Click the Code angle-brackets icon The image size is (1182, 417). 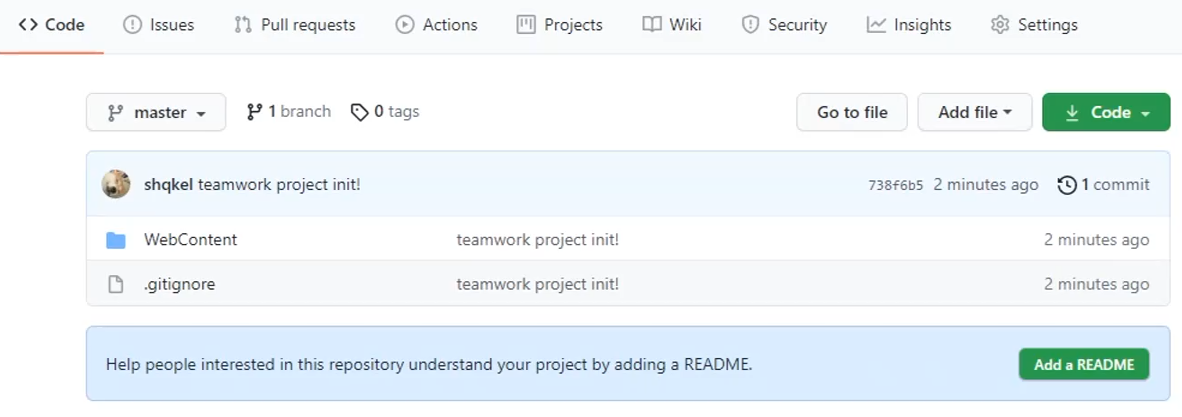pyautogui.click(x=28, y=25)
